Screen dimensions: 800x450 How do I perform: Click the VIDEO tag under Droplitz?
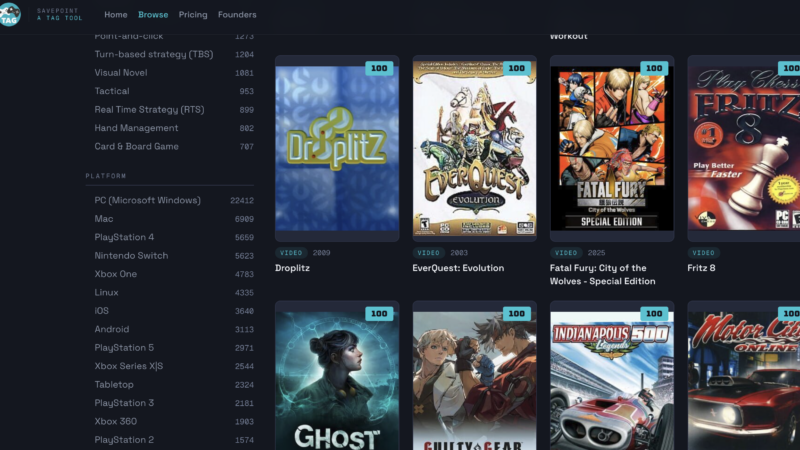(x=291, y=253)
